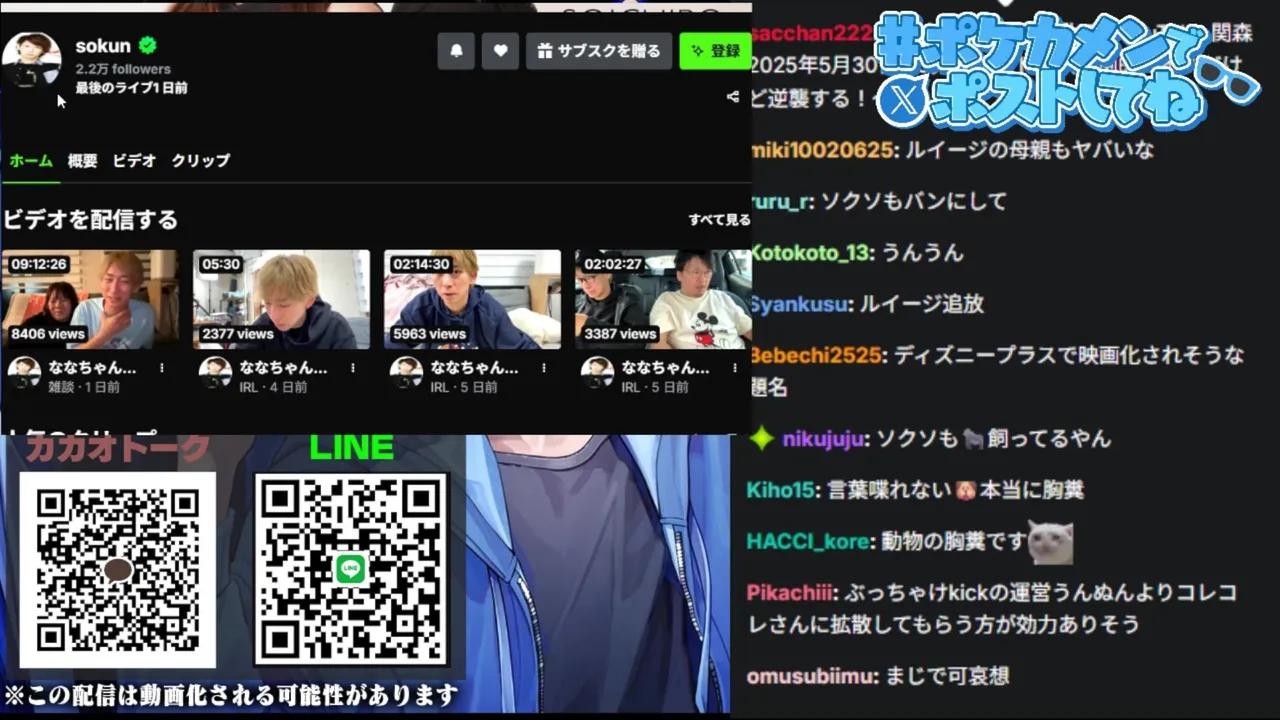
Task: Click username Kiho15 in chat
Action: [781, 490]
